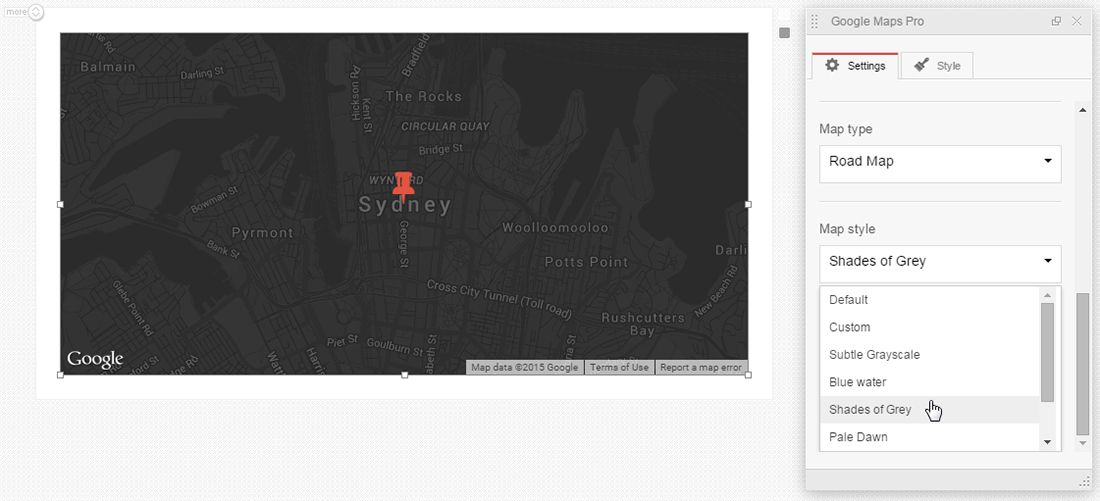
Task: Click the Pyrmont label on the map
Action: (262, 232)
